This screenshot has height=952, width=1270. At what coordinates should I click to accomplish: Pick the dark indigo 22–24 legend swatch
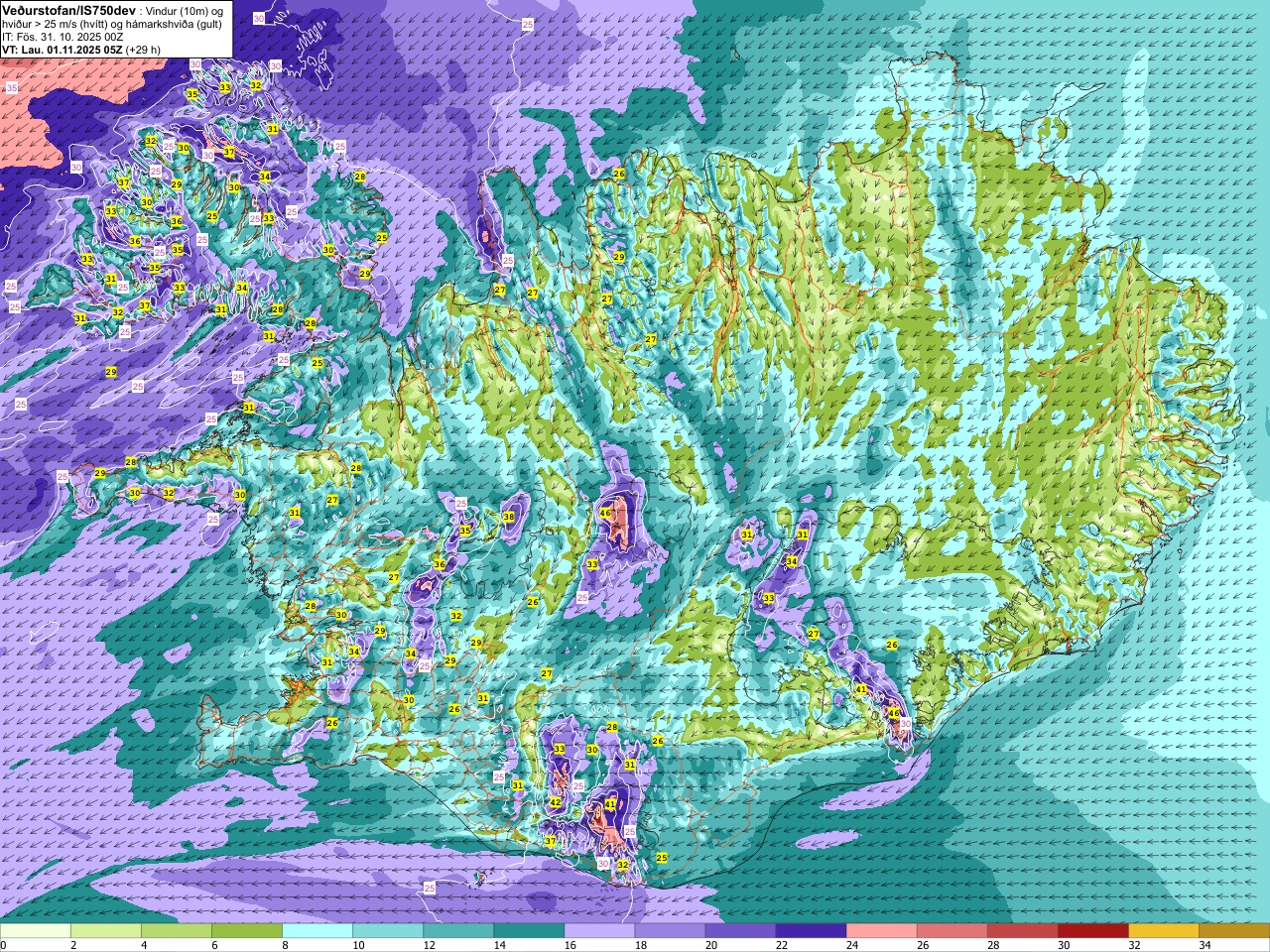pyautogui.click(x=811, y=931)
